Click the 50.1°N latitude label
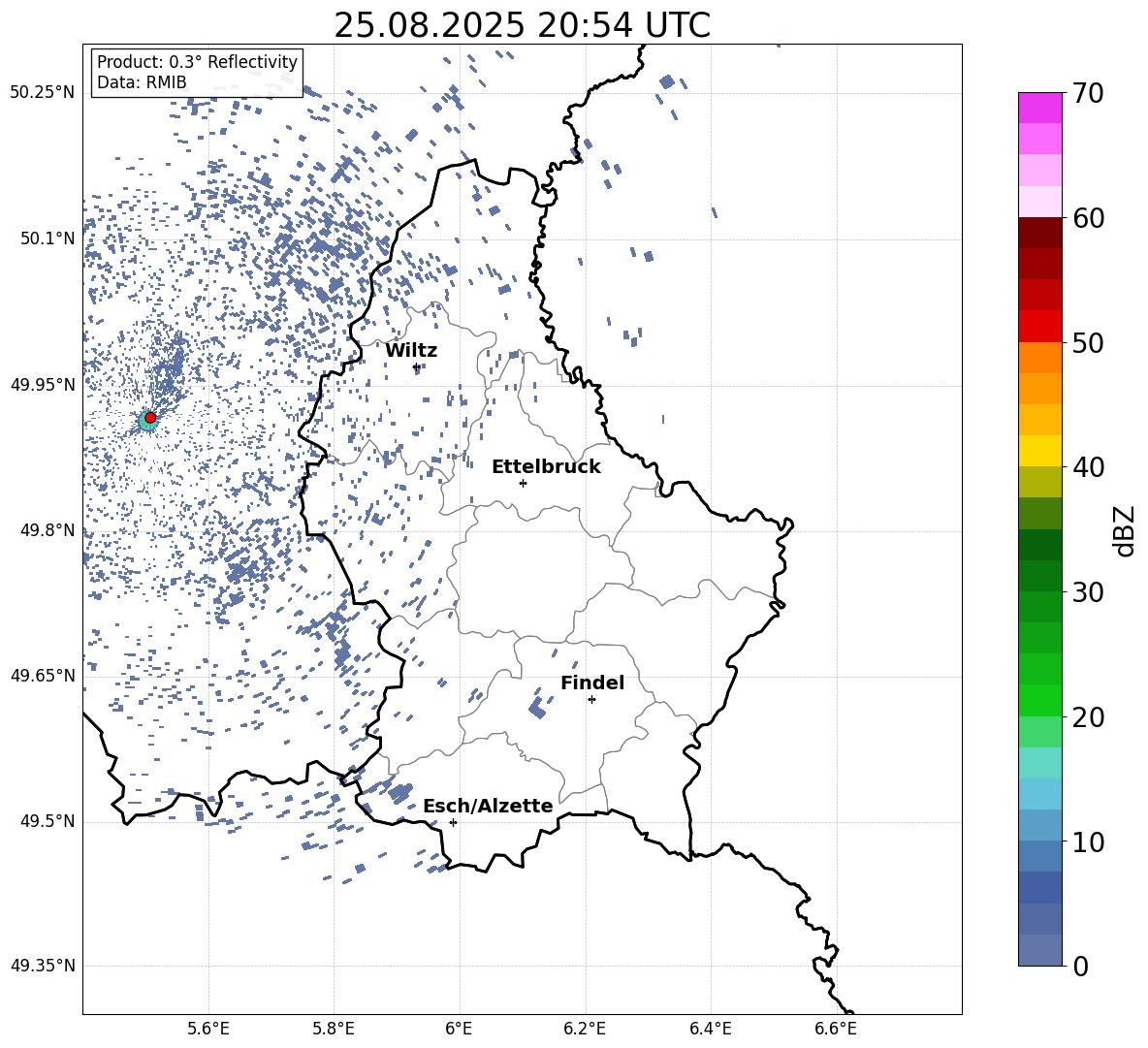Screen dimensions: 1148x1048 pyautogui.click(x=47, y=238)
